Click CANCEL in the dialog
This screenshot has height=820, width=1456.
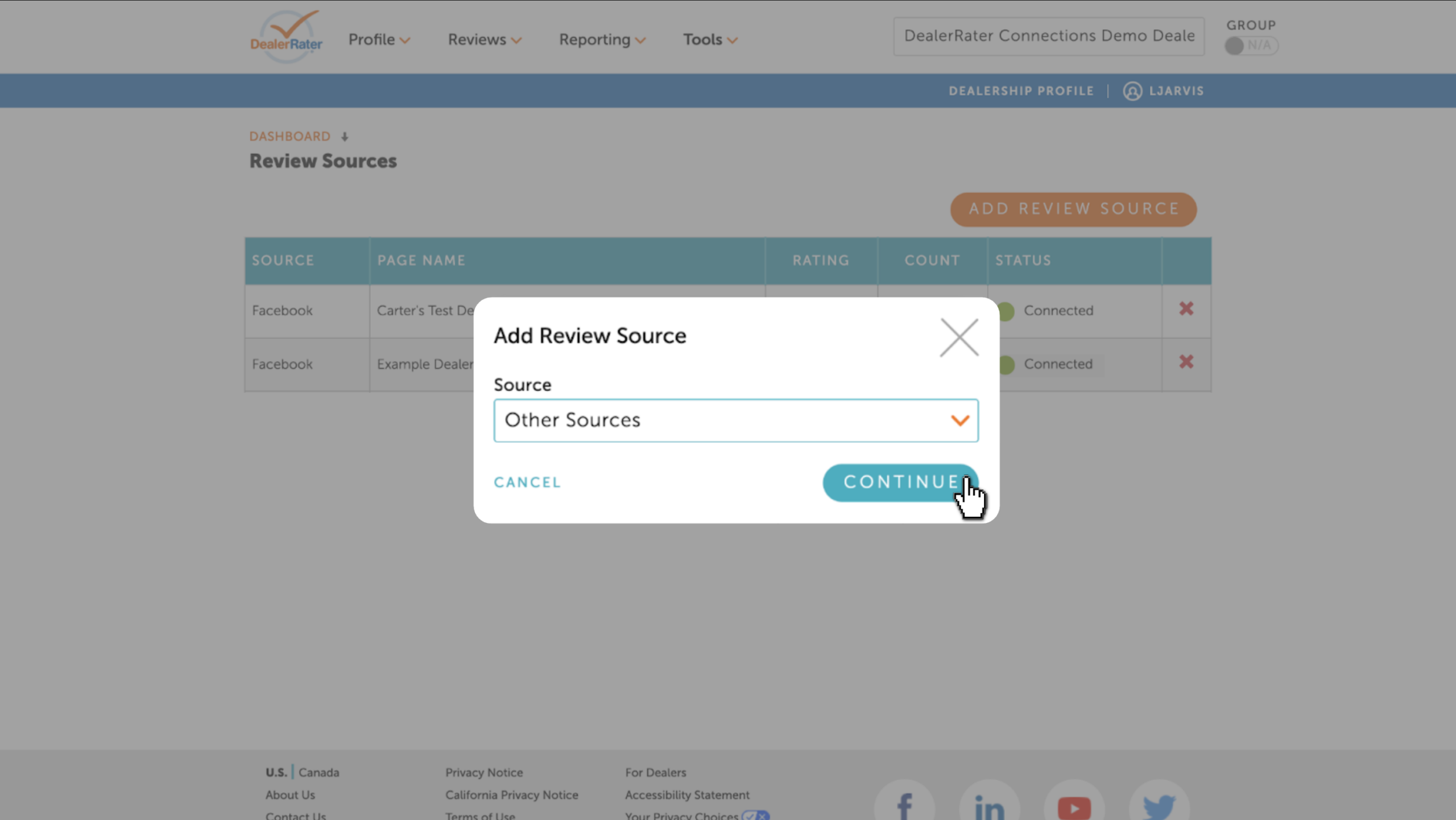pos(527,483)
